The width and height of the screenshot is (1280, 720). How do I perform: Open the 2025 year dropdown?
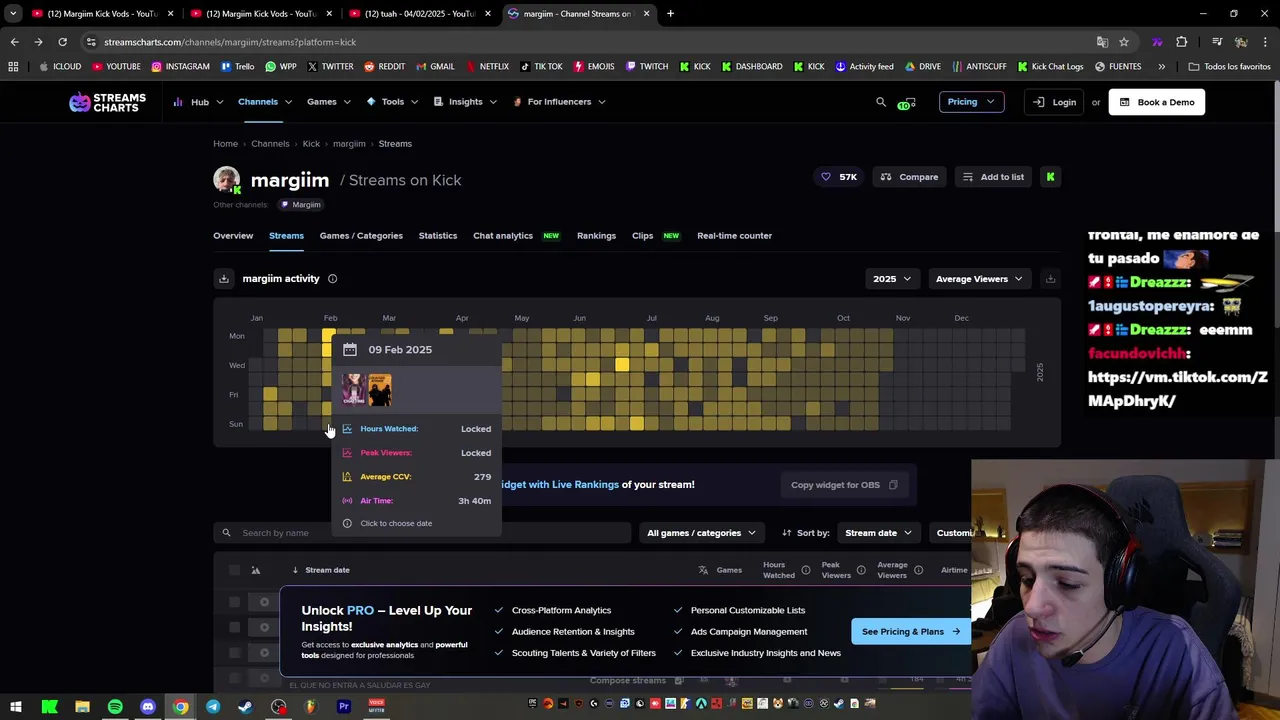tap(892, 279)
